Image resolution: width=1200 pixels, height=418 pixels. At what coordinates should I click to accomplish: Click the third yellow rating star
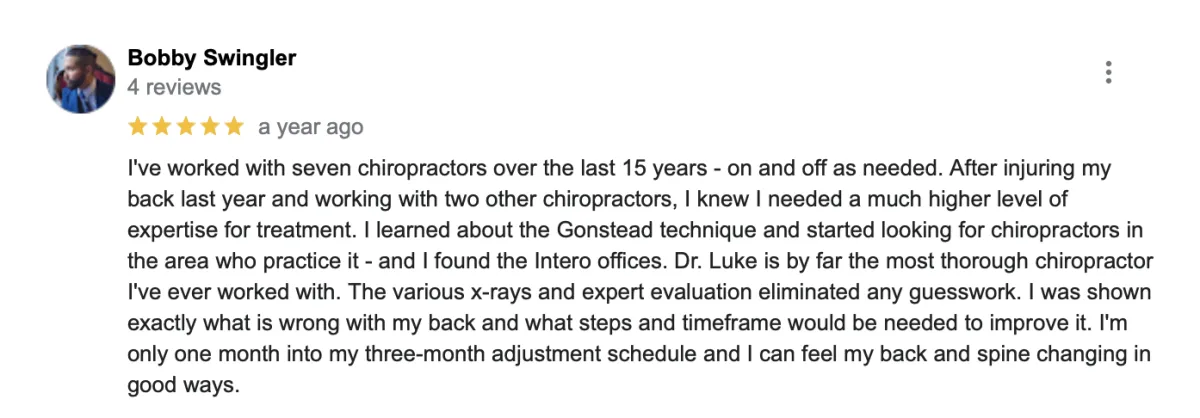point(185,127)
